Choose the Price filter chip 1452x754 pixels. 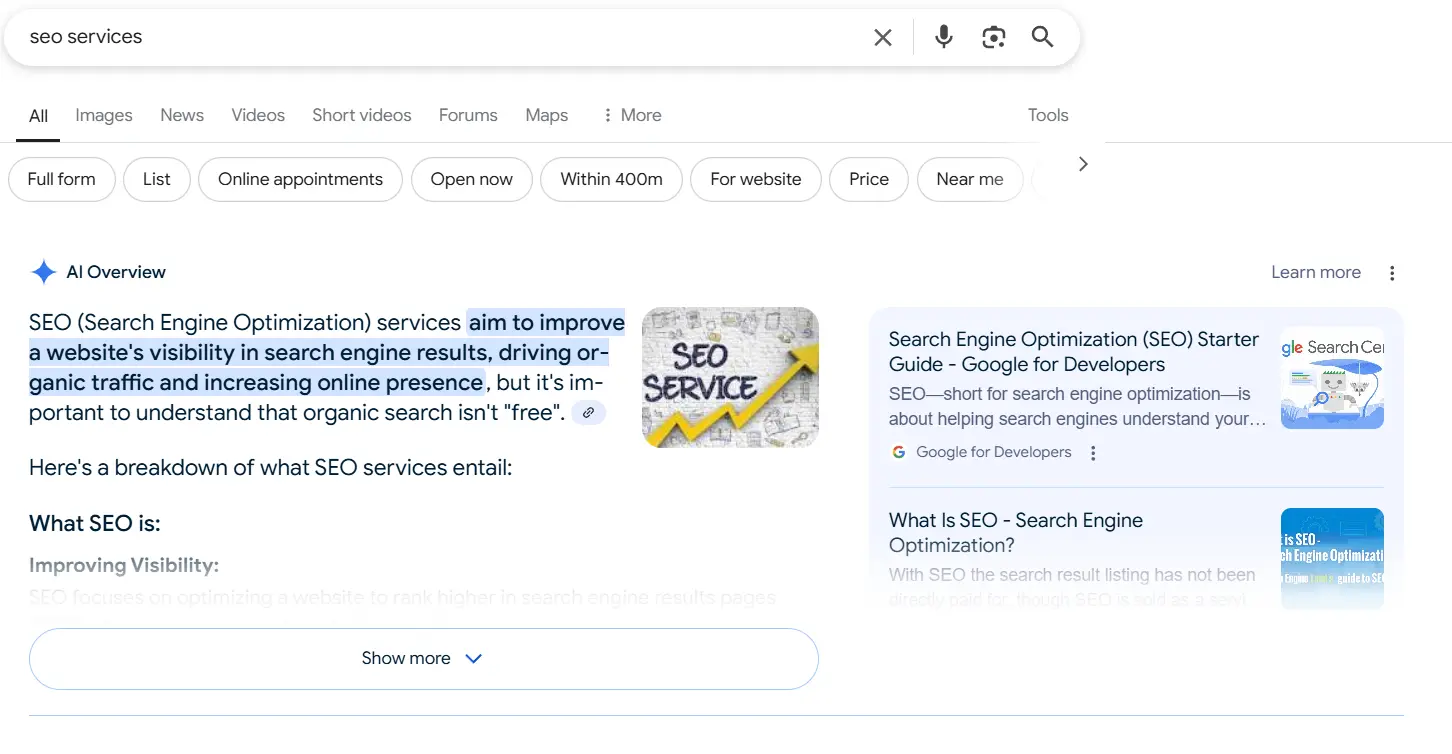click(x=869, y=180)
